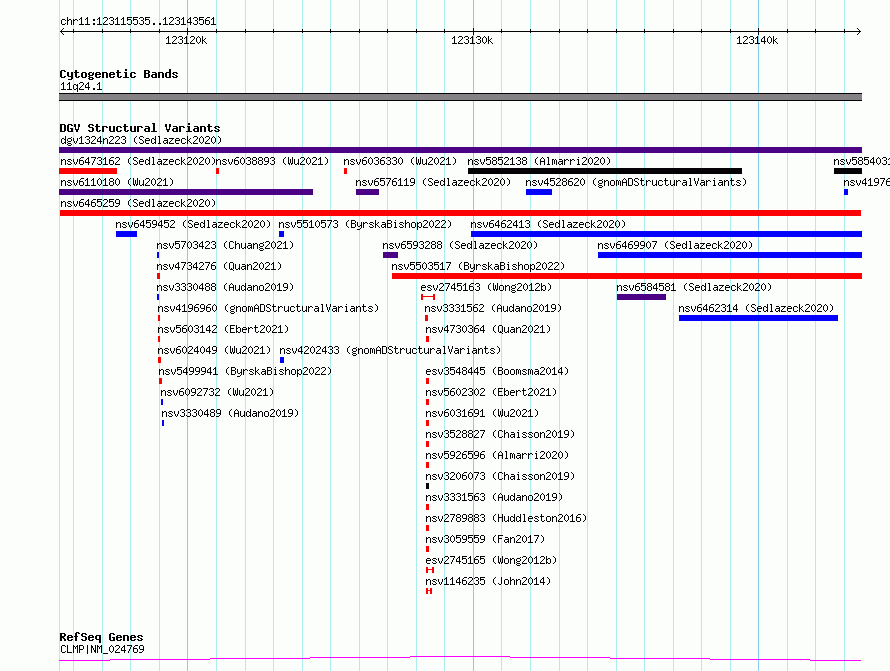Open nsv4196960 (gnomADStructuralVariants) label

point(268,308)
